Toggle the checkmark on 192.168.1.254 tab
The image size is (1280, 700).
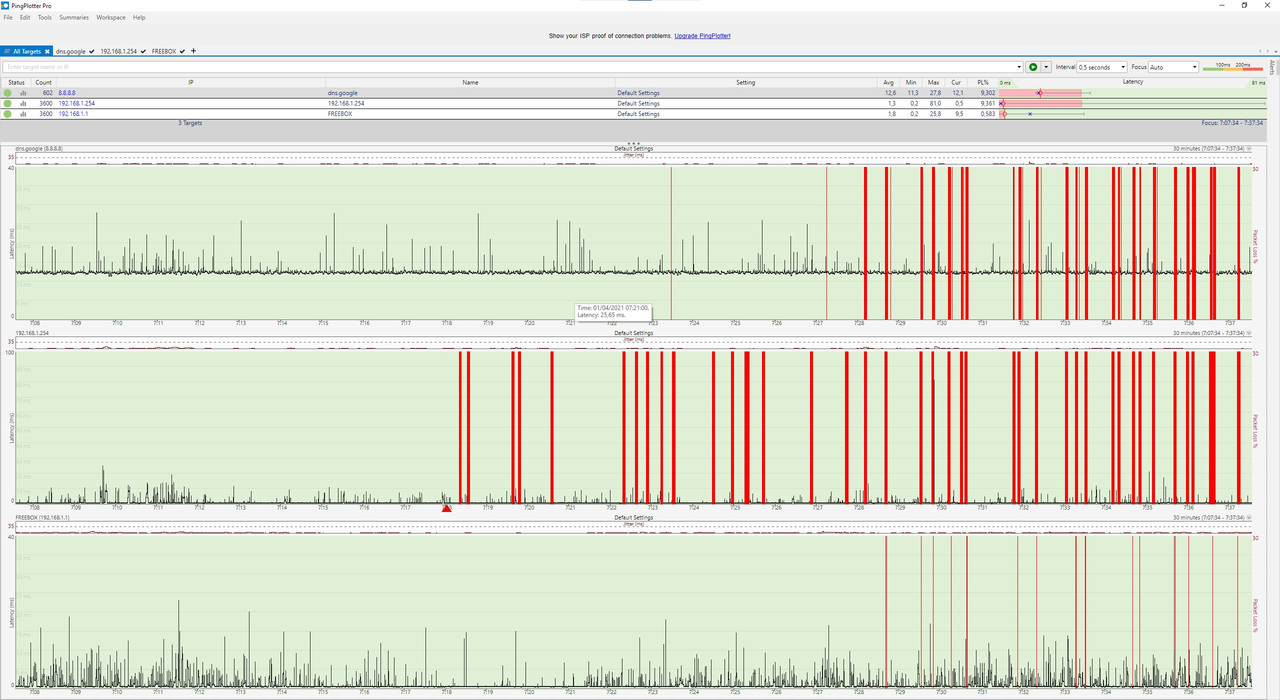(144, 51)
